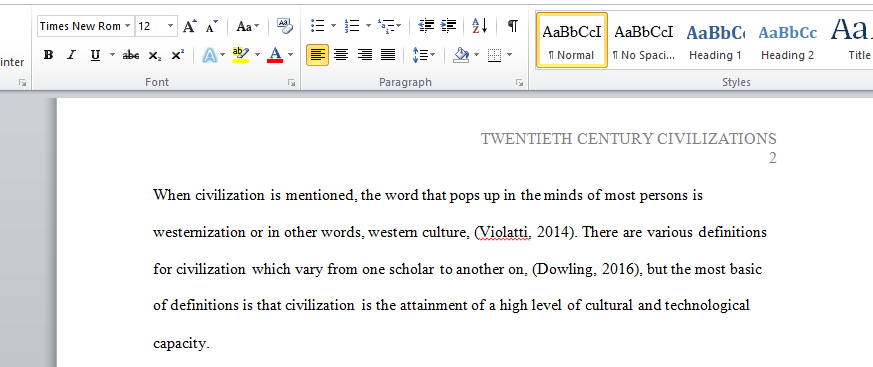The height and width of the screenshot is (367, 873).
Task: Apply subscript formatting
Action: click(155, 55)
